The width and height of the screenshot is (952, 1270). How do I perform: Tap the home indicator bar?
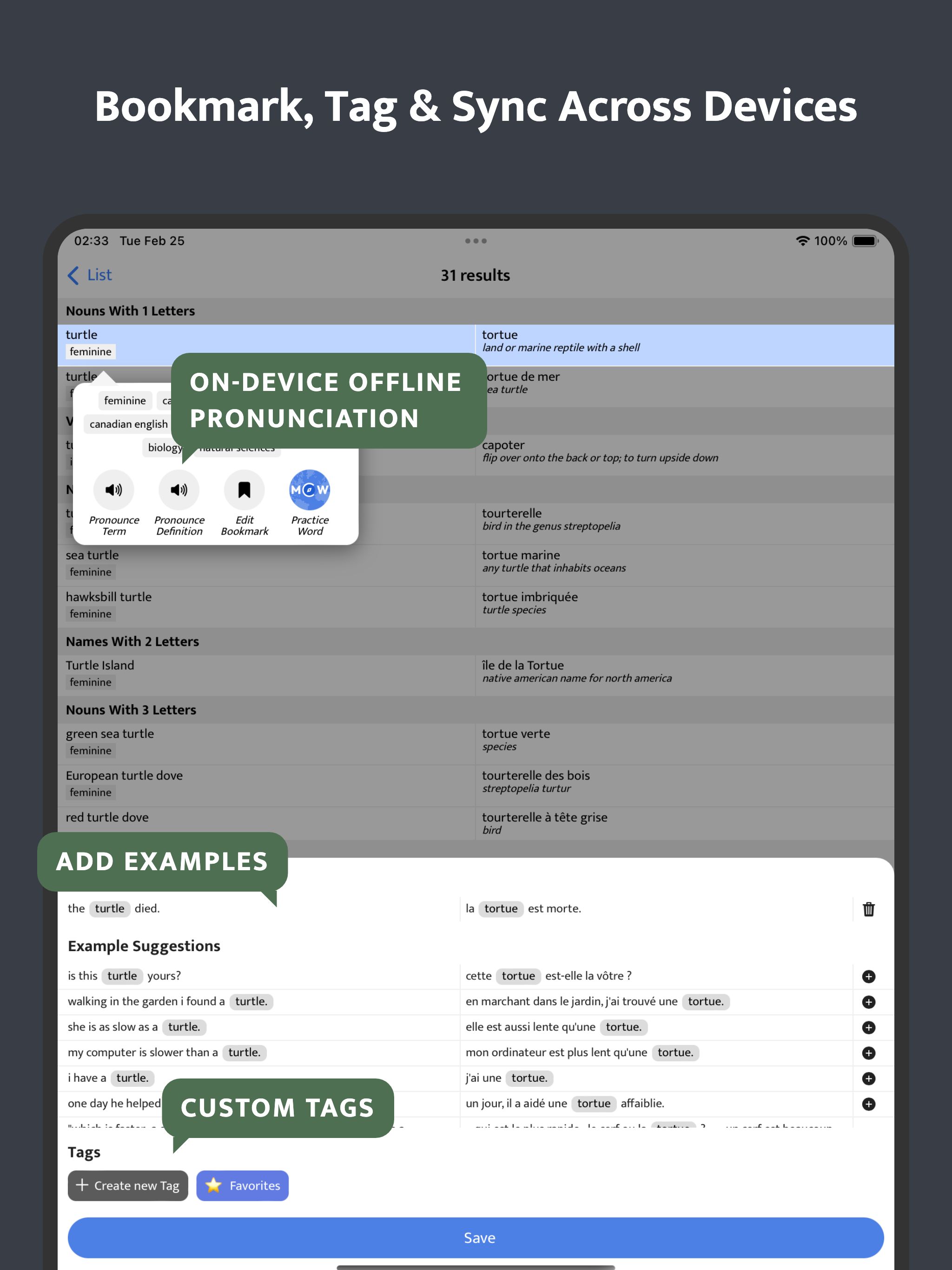click(476, 1267)
